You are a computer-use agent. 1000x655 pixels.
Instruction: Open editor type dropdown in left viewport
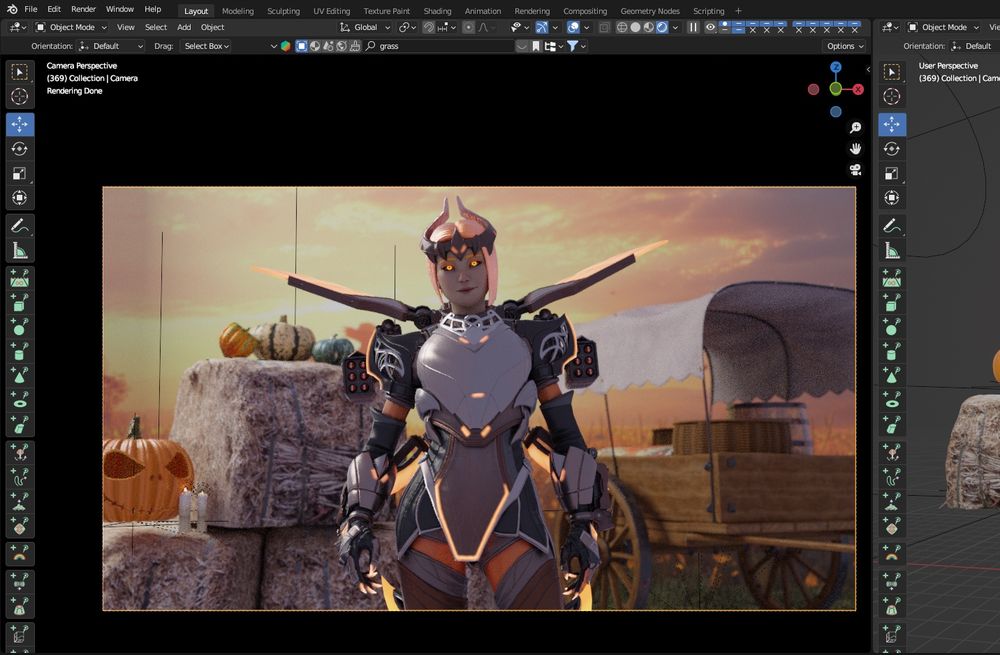(17, 27)
